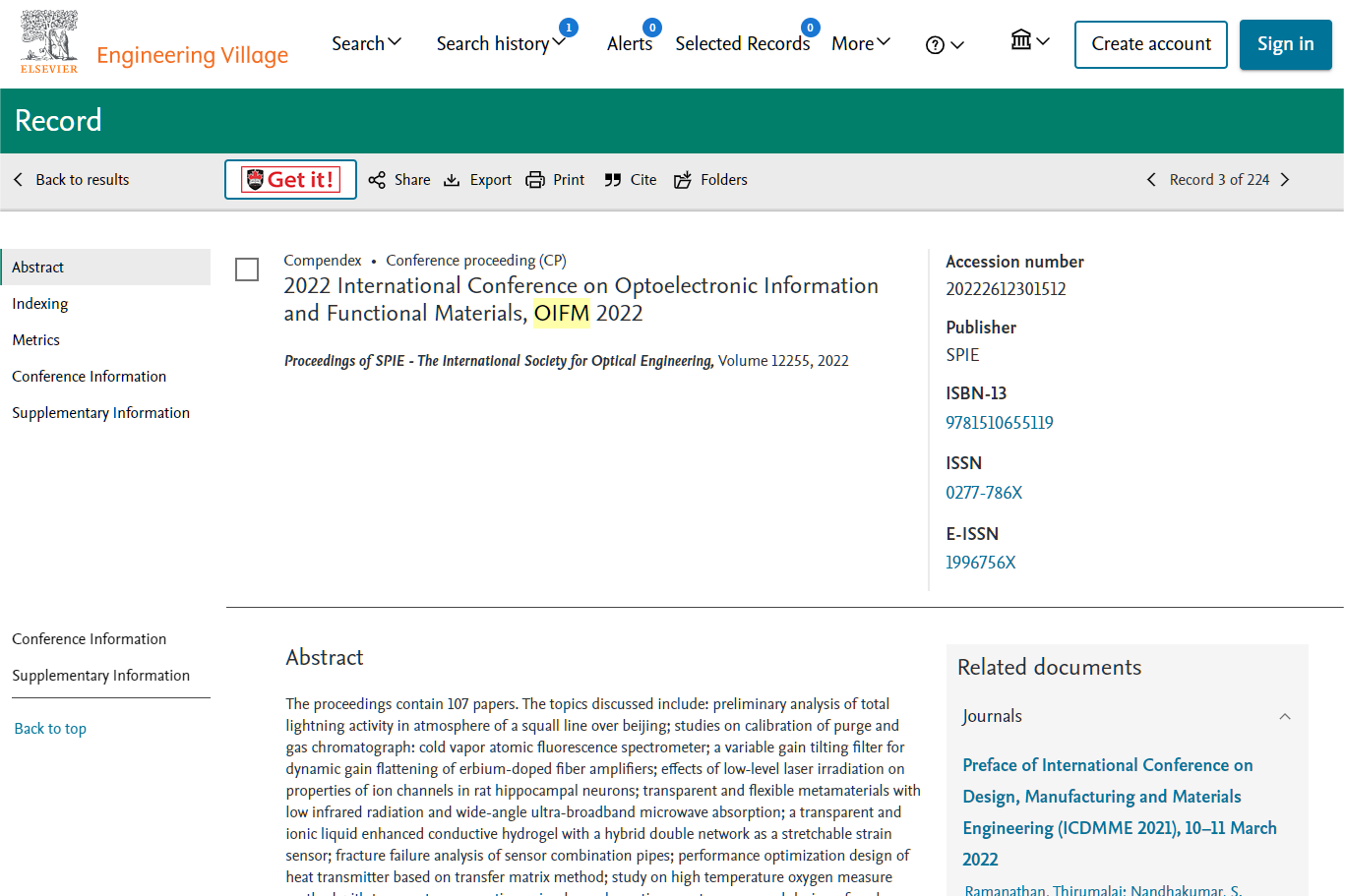
Task: Open Selected Records in top navigation
Action: pos(743,43)
